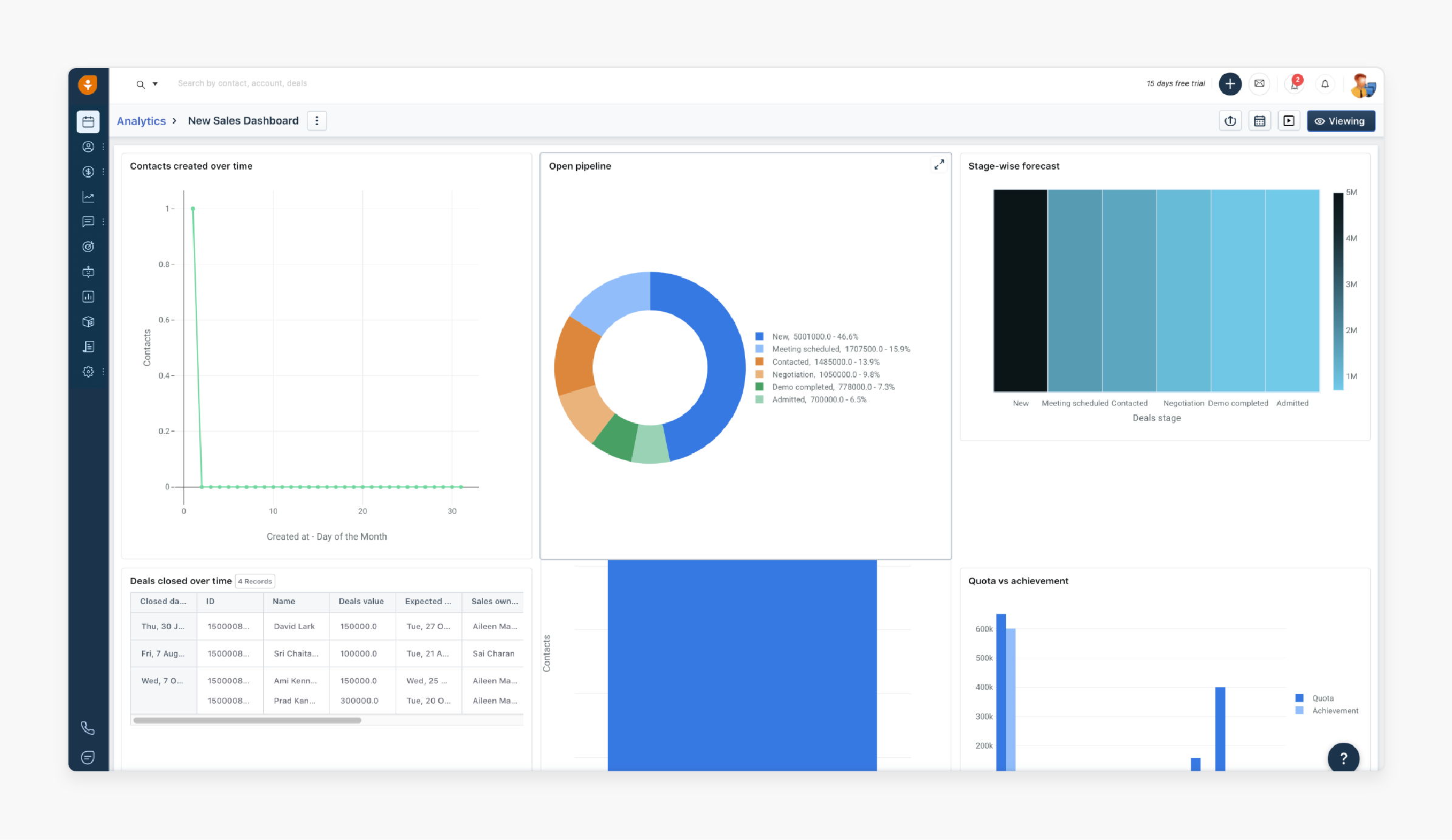Click the Name column header
The height and width of the screenshot is (840, 1452).
296,601
